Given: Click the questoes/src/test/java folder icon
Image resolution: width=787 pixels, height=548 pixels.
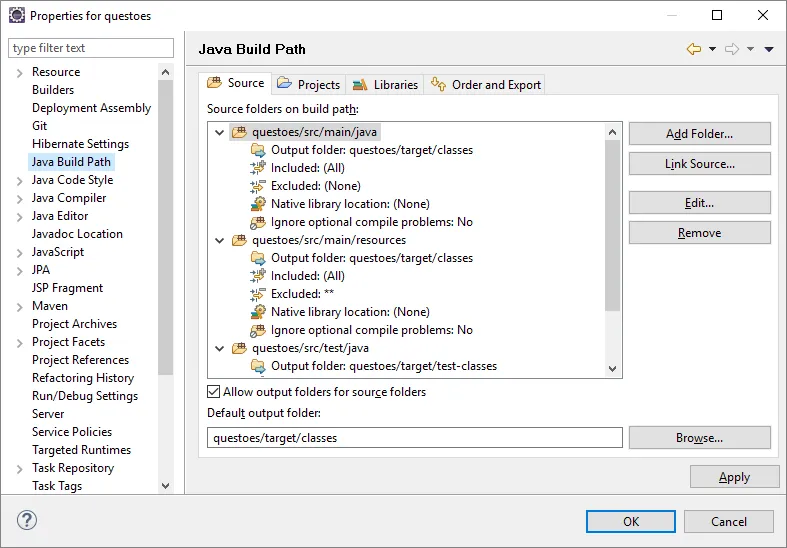Looking at the screenshot, I should (x=239, y=348).
